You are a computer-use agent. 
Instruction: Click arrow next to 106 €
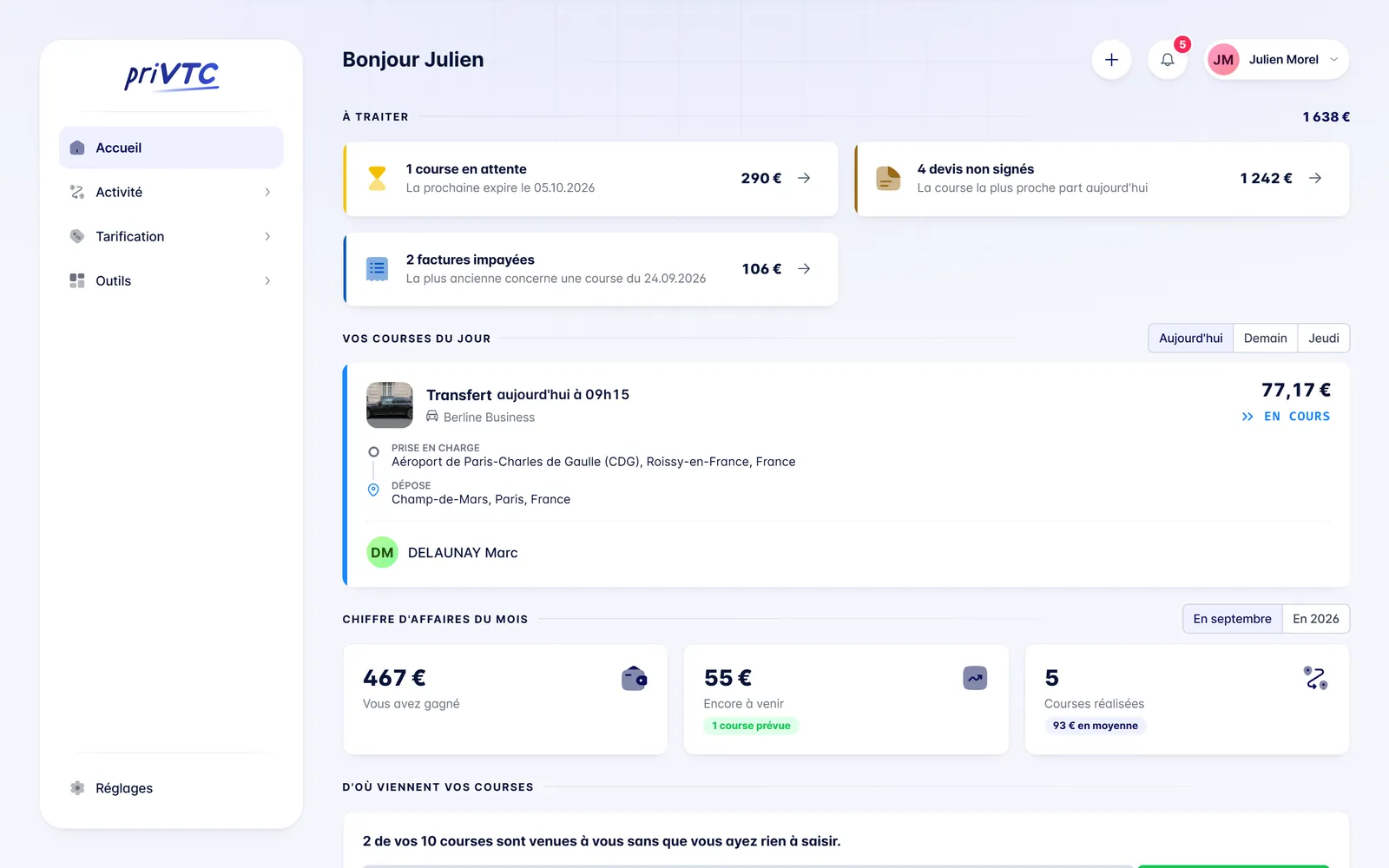(x=804, y=269)
